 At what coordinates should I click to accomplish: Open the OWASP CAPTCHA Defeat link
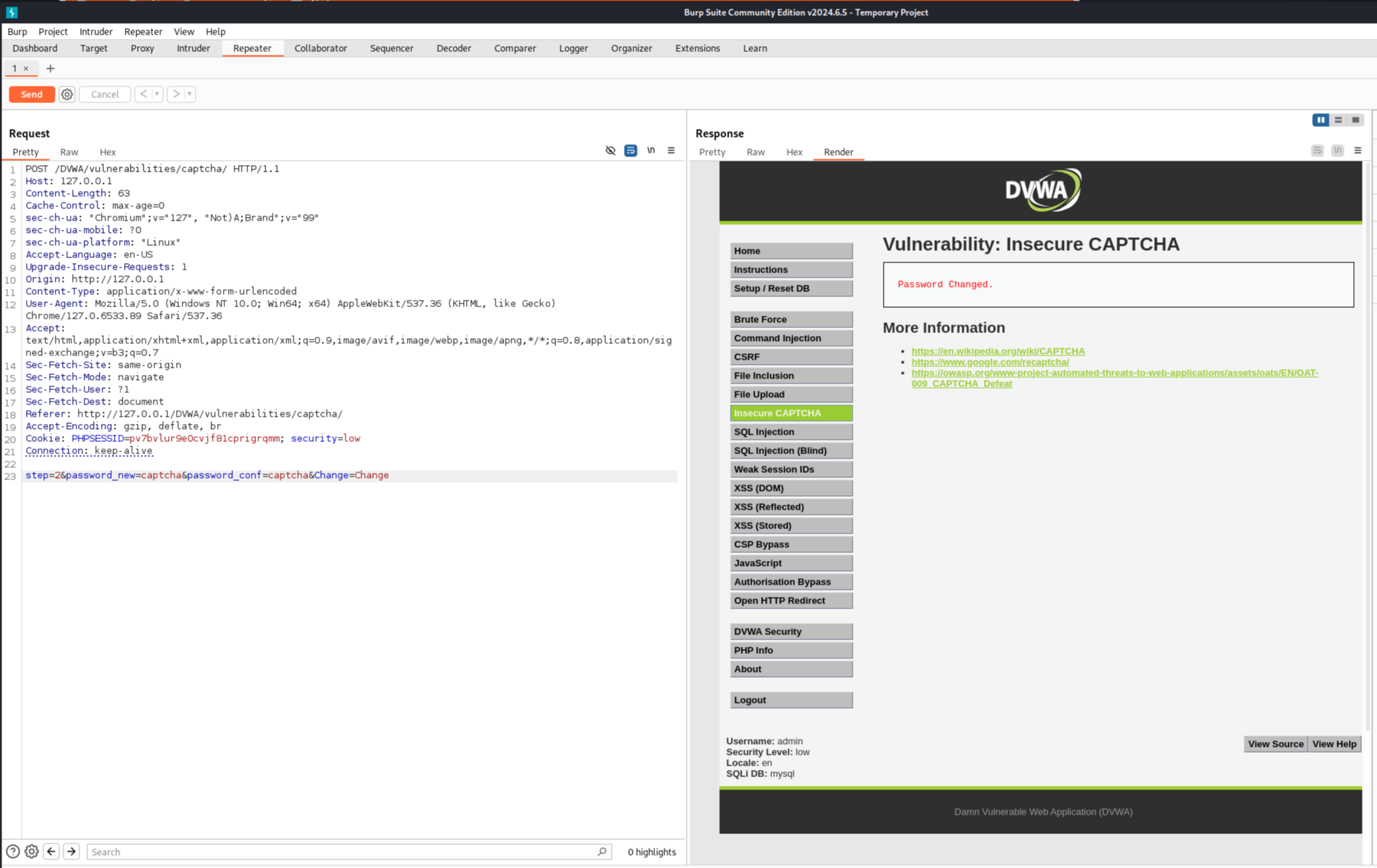click(x=1114, y=378)
